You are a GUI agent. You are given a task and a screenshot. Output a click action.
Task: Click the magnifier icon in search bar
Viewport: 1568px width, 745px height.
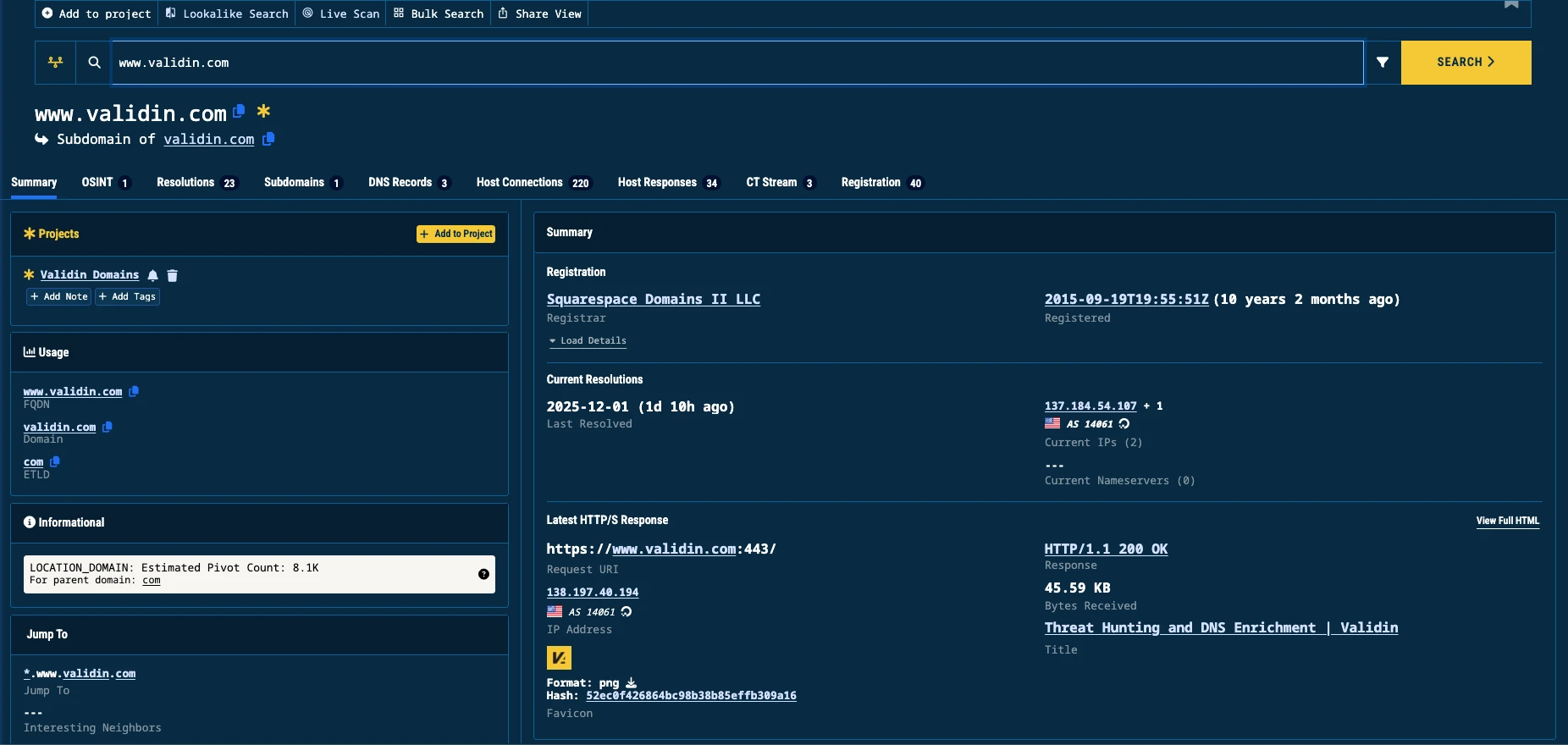click(x=94, y=62)
